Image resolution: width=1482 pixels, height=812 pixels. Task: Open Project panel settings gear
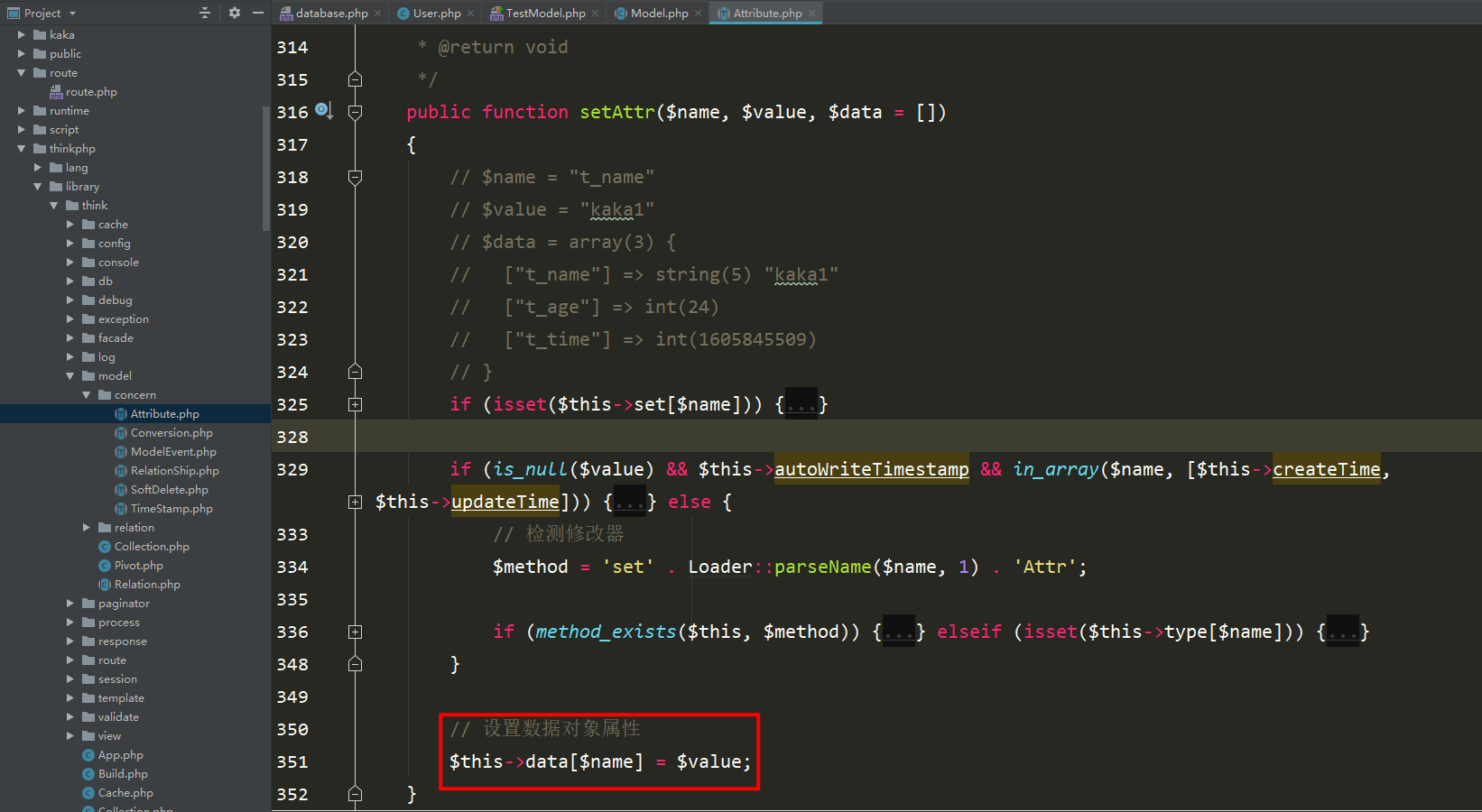click(235, 13)
